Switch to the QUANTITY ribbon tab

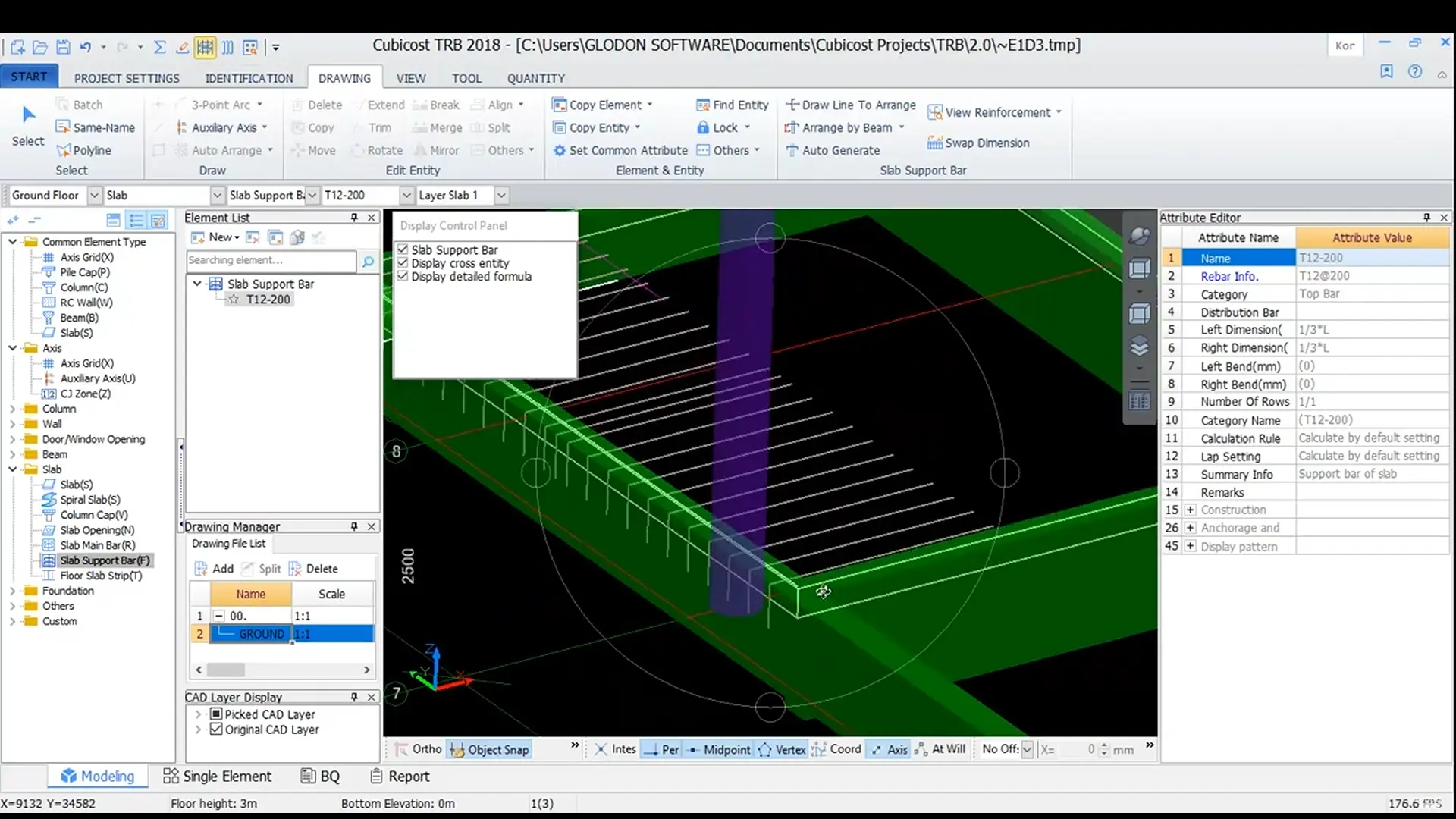point(535,78)
